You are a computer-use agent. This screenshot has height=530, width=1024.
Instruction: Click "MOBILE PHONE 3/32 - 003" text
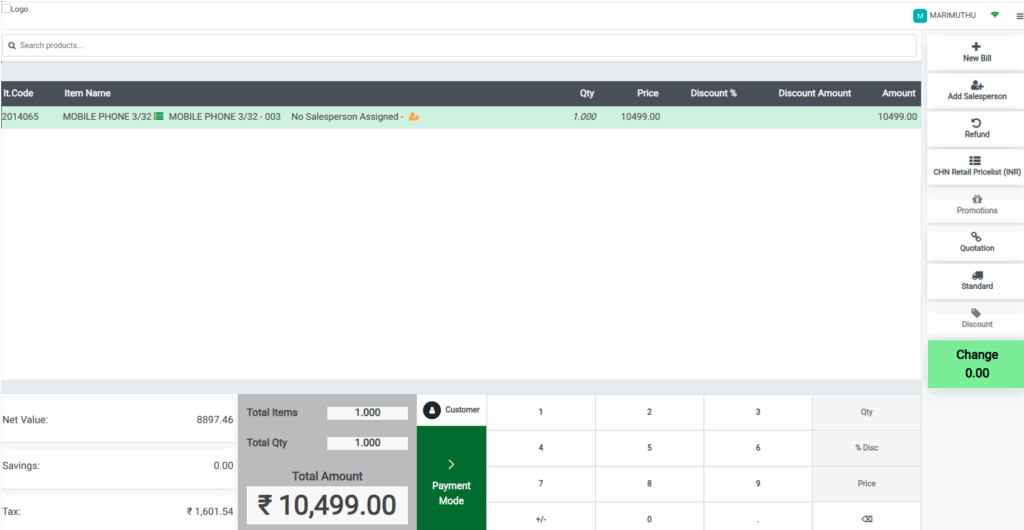coord(225,117)
